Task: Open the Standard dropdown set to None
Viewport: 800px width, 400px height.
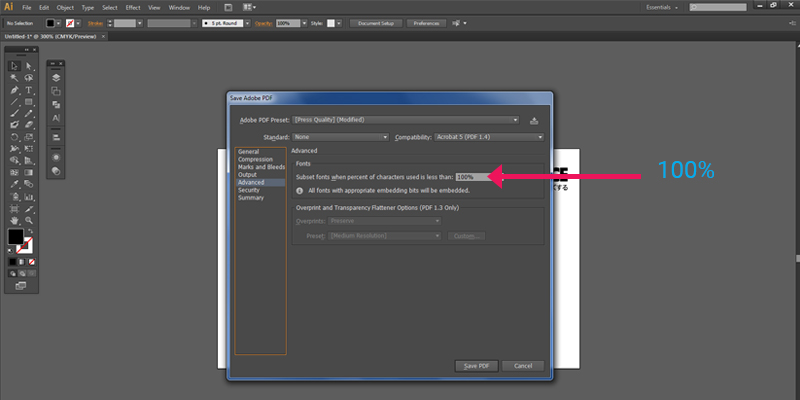Action: 341,137
